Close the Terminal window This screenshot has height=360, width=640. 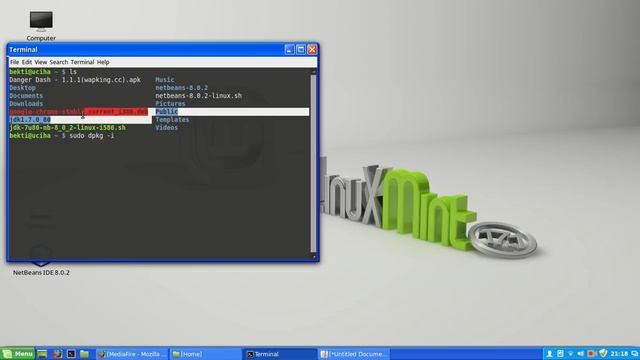pyautogui.click(x=312, y=49)
